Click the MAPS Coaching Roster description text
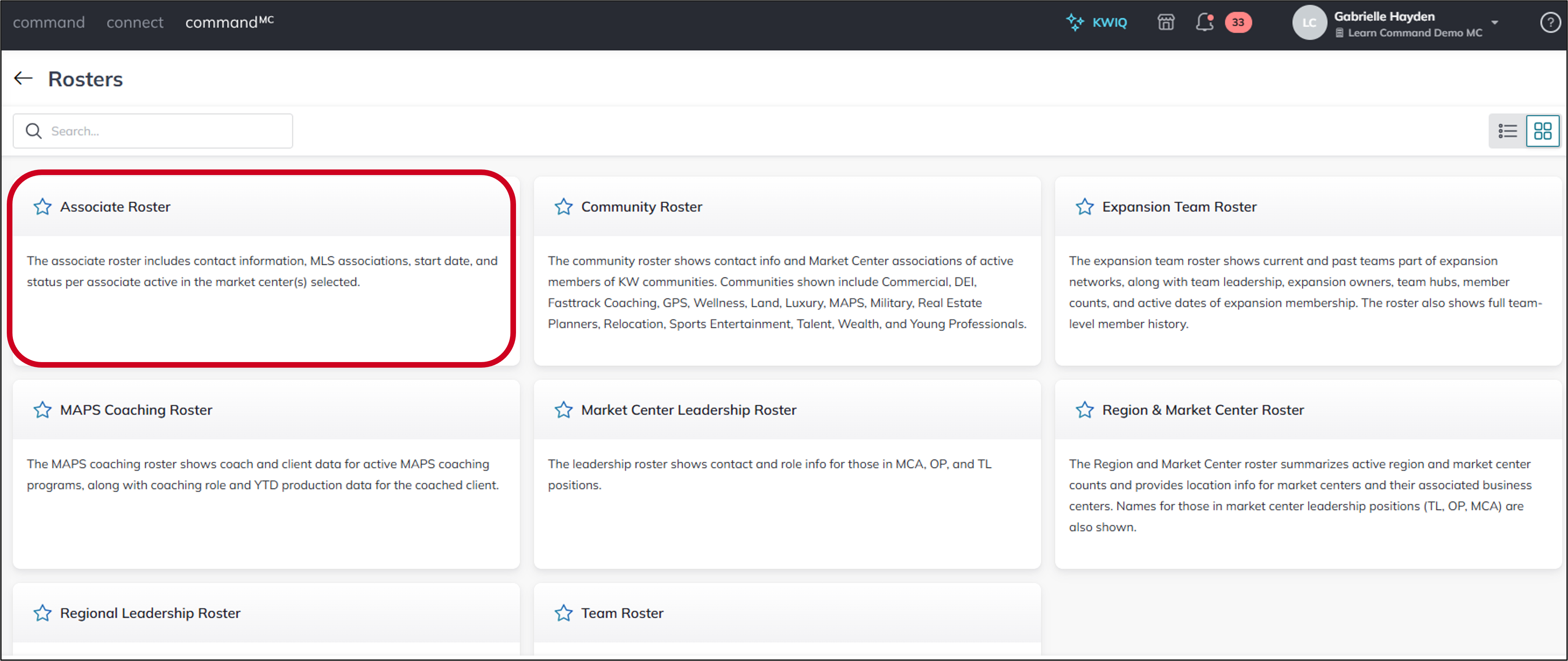The image size is (1568, 661). click(x=263, y=475)
